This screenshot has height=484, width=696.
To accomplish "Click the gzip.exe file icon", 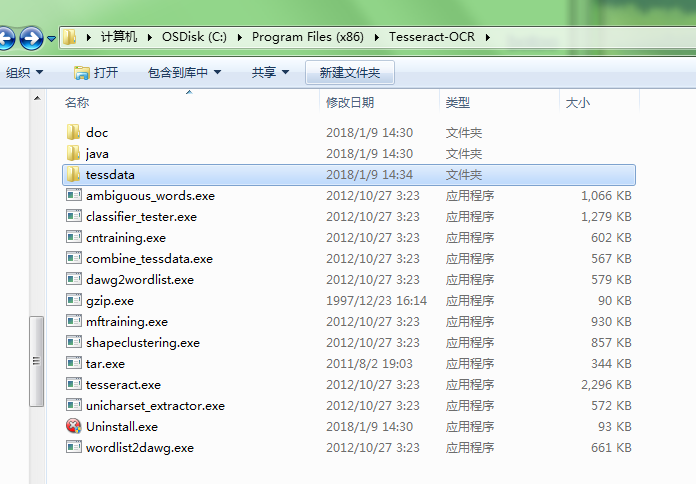I will coord(74,300).
